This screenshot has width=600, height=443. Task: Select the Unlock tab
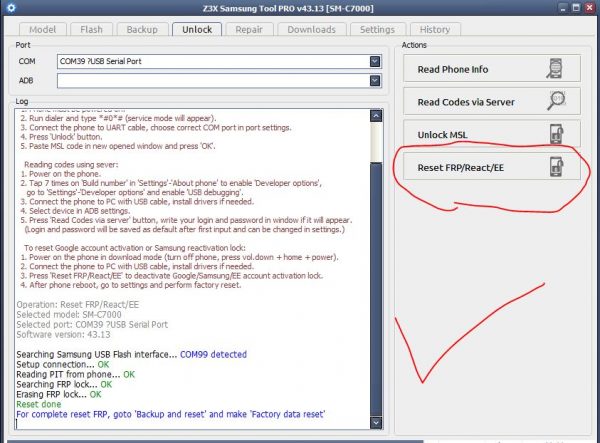(197, 29)
